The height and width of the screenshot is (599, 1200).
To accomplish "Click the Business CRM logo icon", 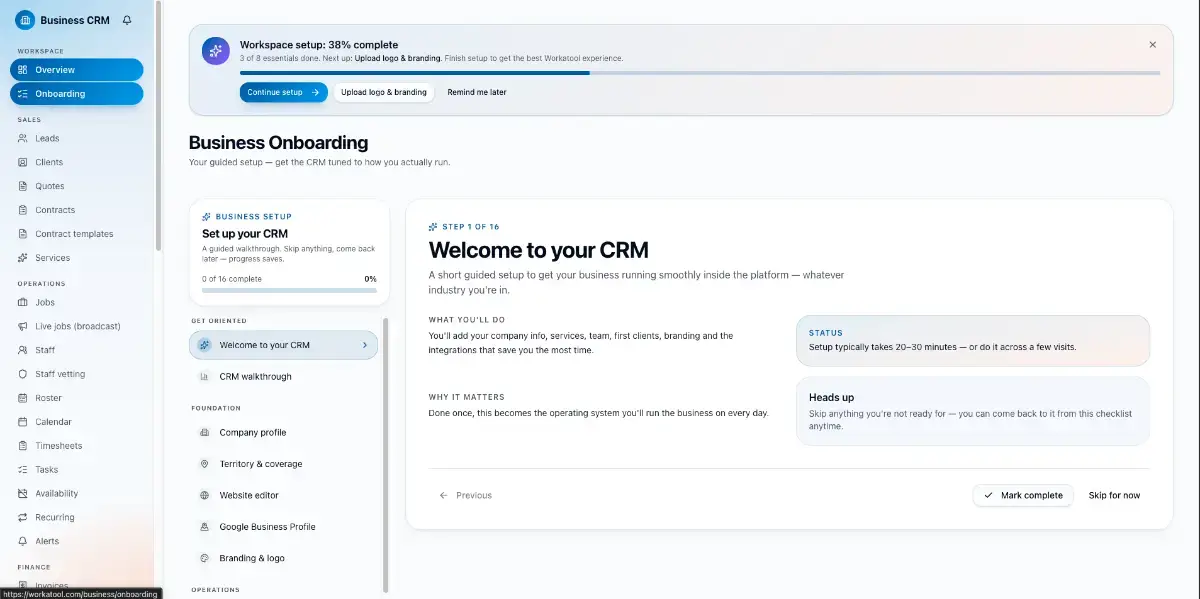I will pyautogui.click(x=25, y=20).
